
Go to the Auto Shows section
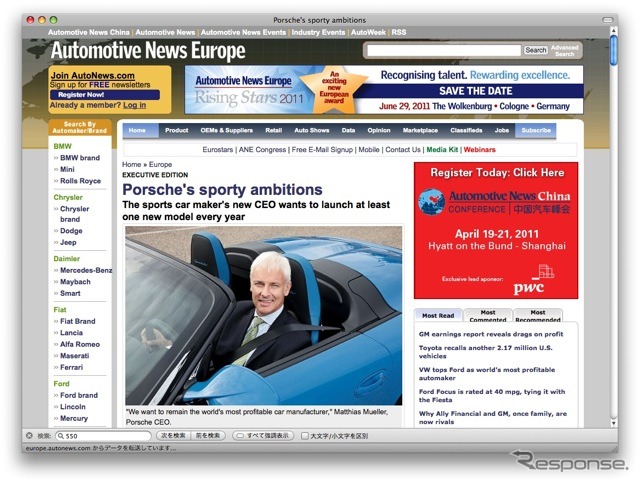[x=311, y=130]
